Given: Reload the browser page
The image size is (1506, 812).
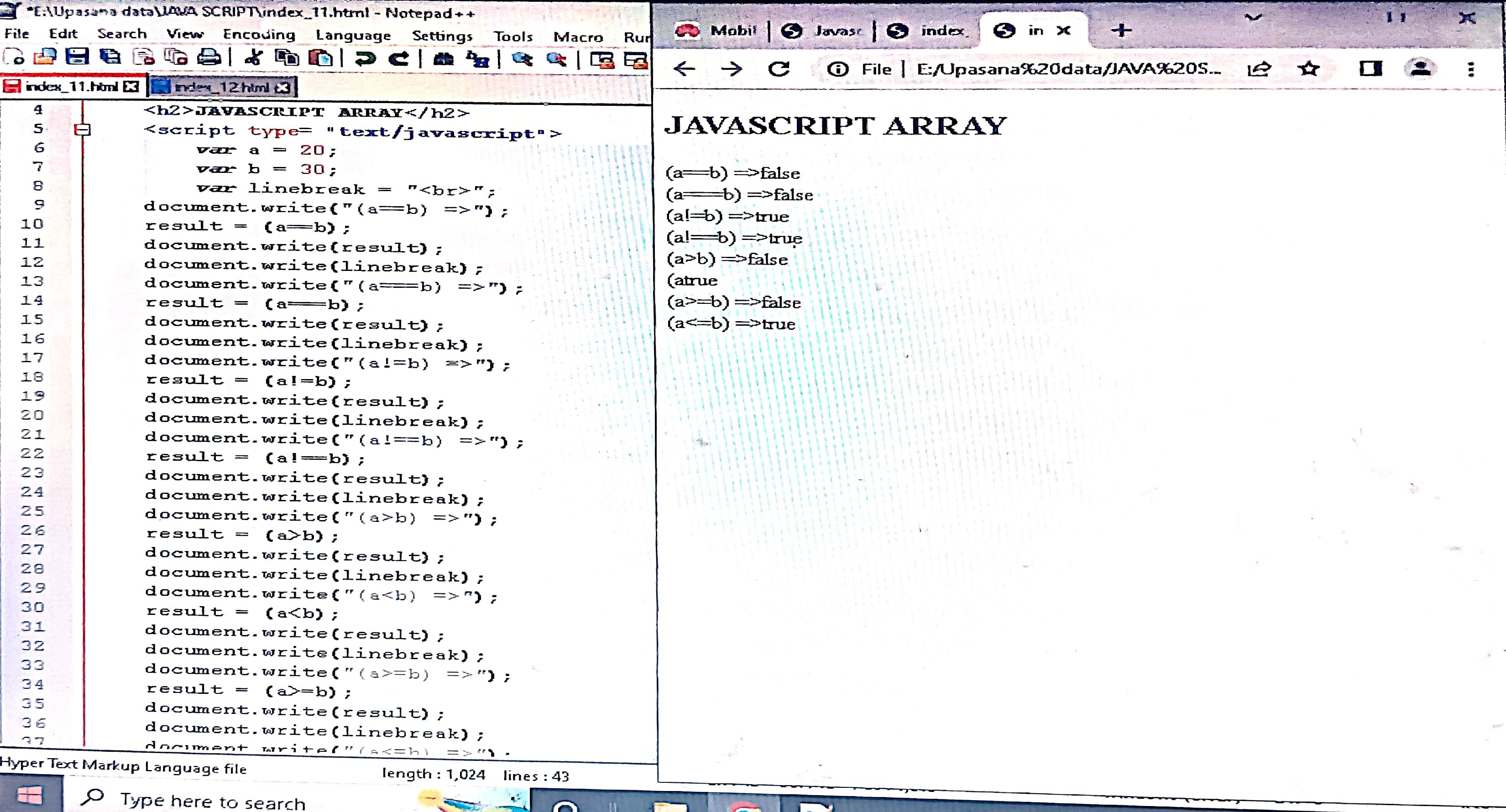Looking at the screenshot, I should pos(779,69).
